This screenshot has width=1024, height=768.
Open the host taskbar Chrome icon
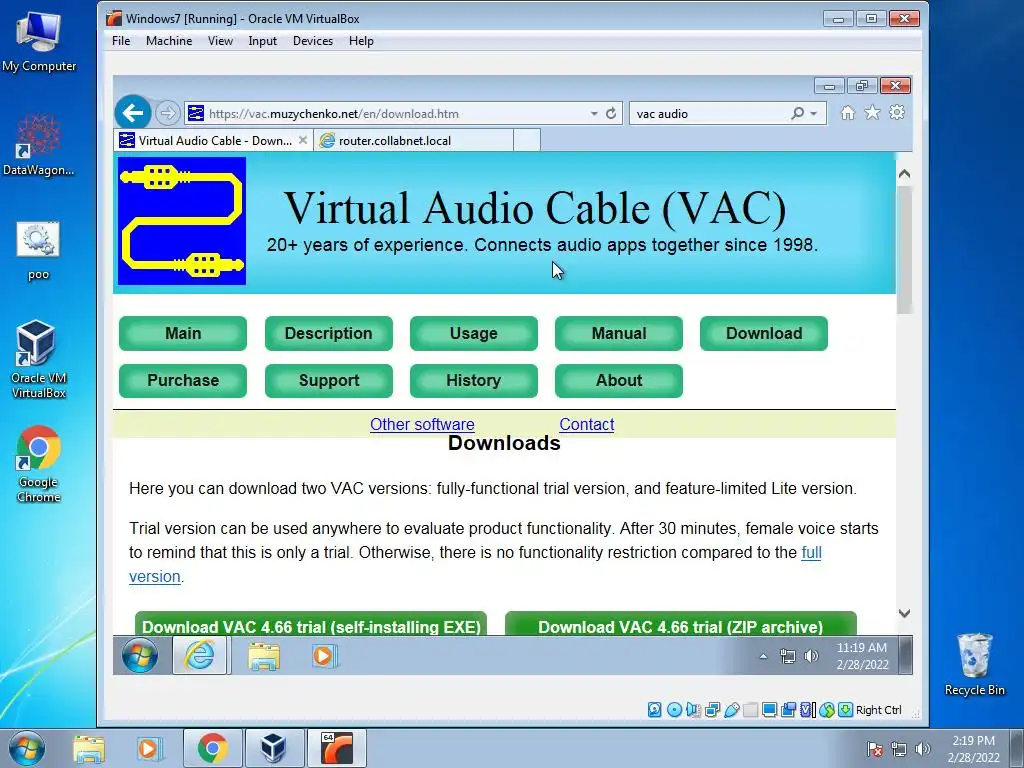(x=213, y=748)
